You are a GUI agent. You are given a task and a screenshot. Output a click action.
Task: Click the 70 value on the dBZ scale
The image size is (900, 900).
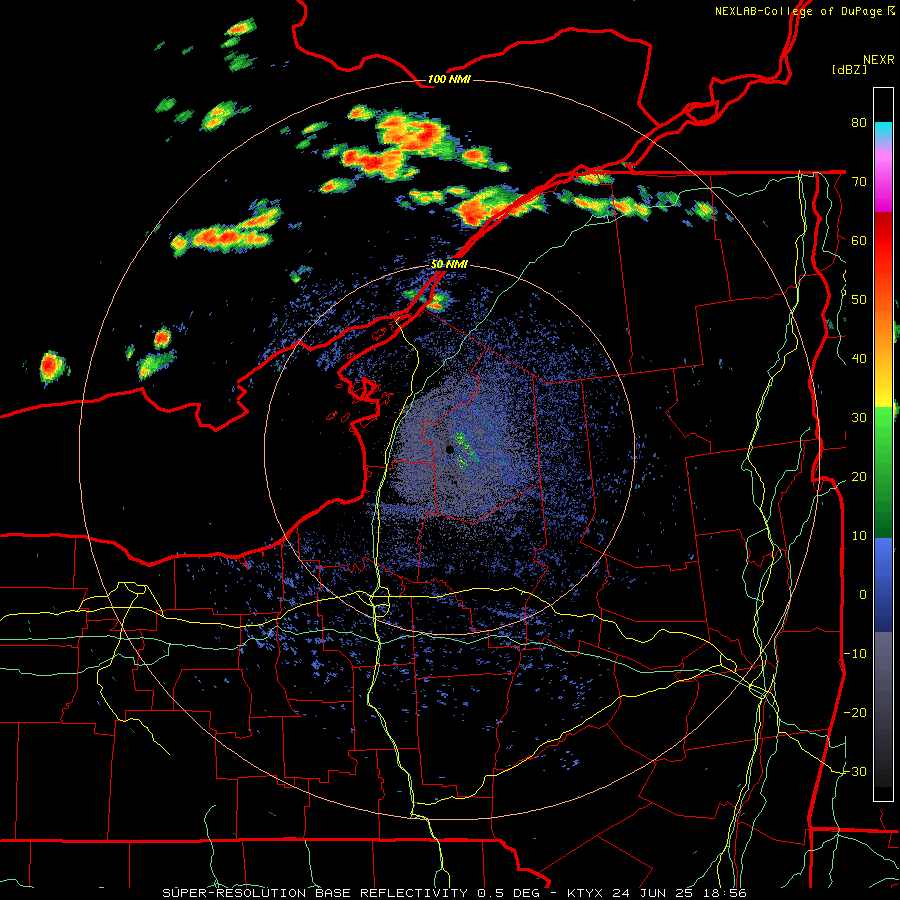[x=859, y=182]
